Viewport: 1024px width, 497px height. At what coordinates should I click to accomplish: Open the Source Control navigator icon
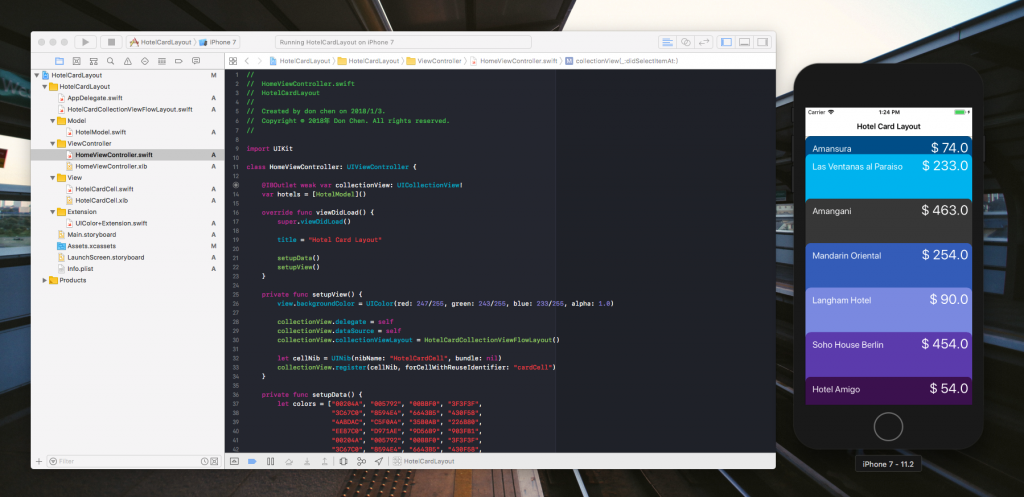coord(76,61)
